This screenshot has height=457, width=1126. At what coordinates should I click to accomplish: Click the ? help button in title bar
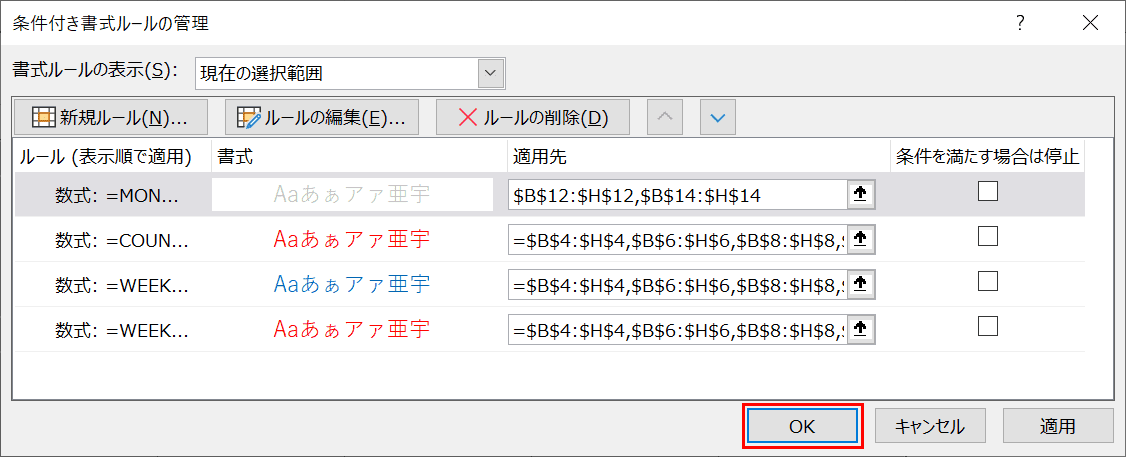[x=1020, y=23]
